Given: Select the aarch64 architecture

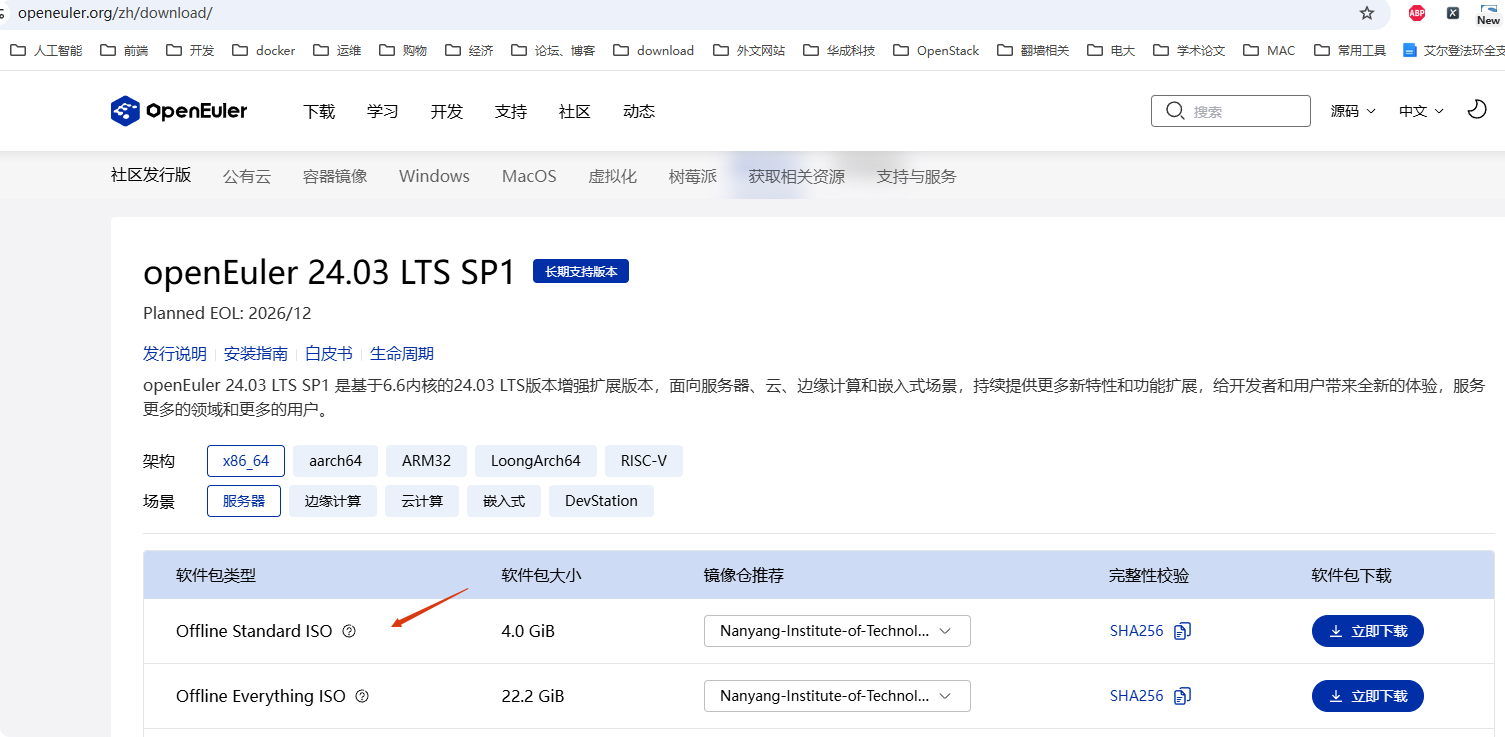Looking at the screenshot, I should point(335,460).
